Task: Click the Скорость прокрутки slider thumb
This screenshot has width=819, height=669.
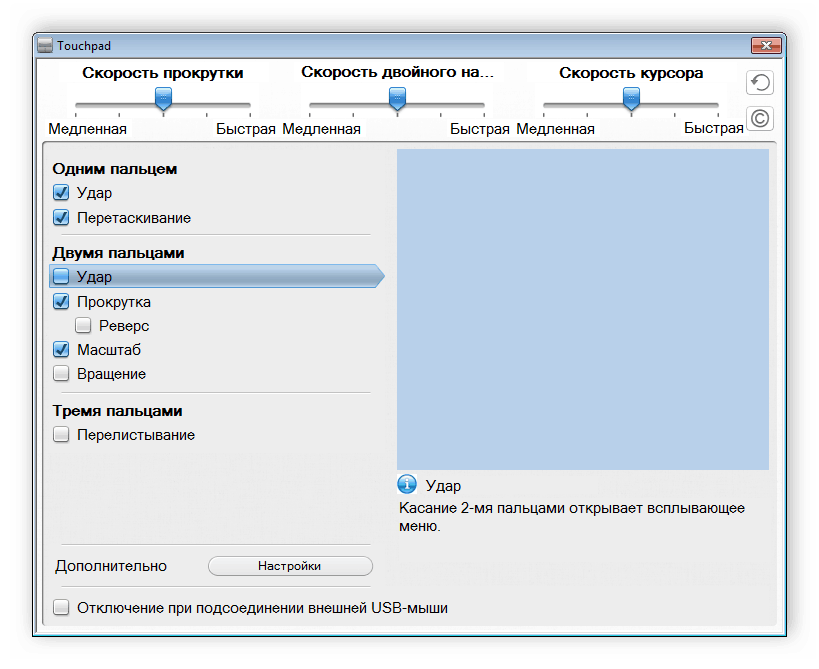Action: click(x=163, y=99)
